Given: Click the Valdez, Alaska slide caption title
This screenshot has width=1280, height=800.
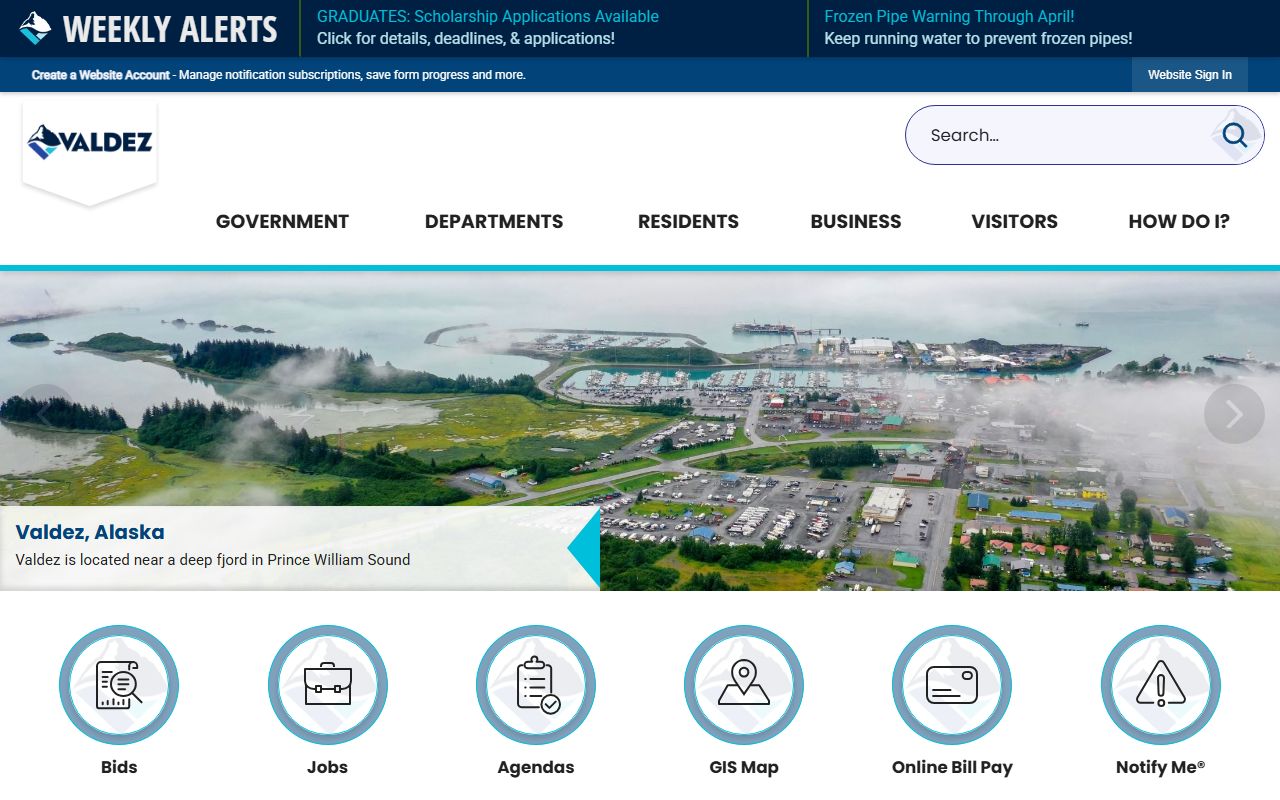Looking at the screenshot, I should 90,532.
